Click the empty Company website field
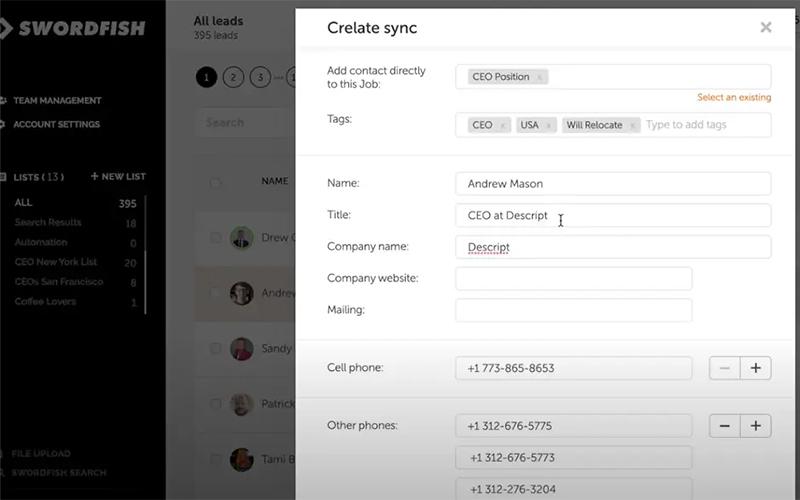The image size is (800, 500). (x=573, y=279)
